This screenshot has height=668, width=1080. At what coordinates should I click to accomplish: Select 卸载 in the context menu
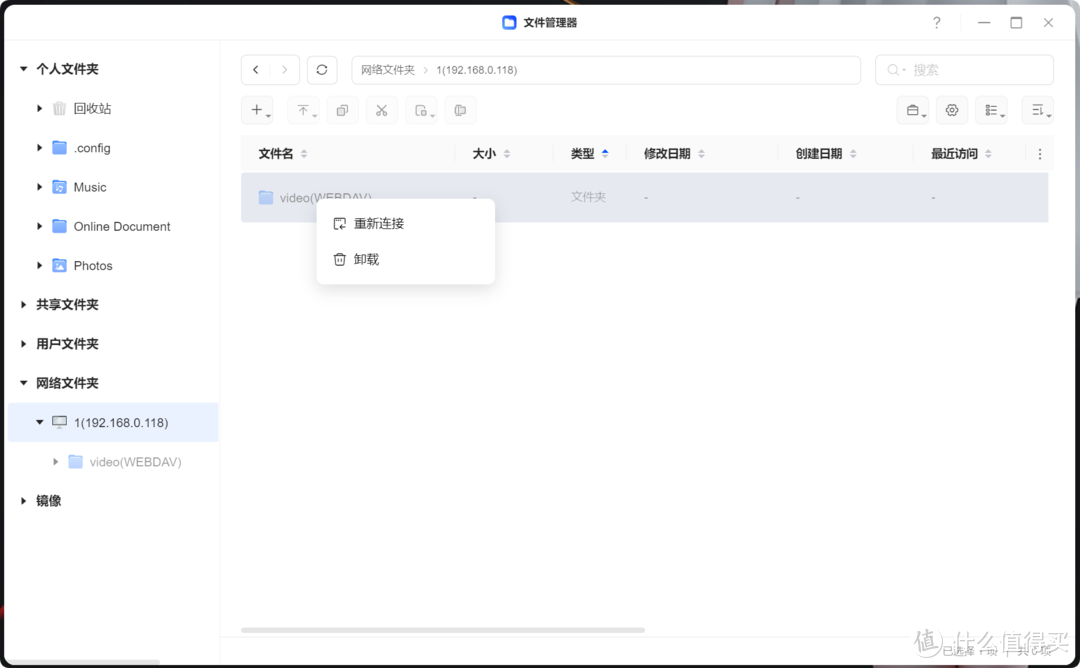pos(366,259)
